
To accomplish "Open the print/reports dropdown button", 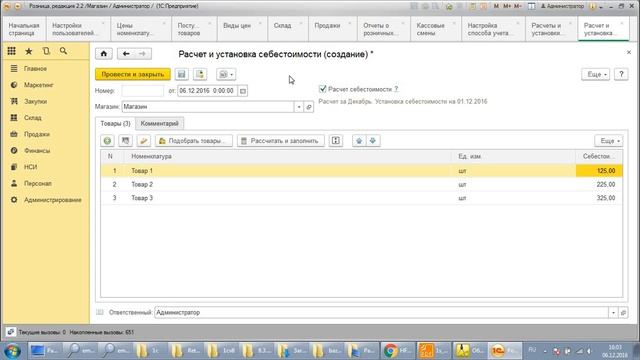I will (226, 74).
